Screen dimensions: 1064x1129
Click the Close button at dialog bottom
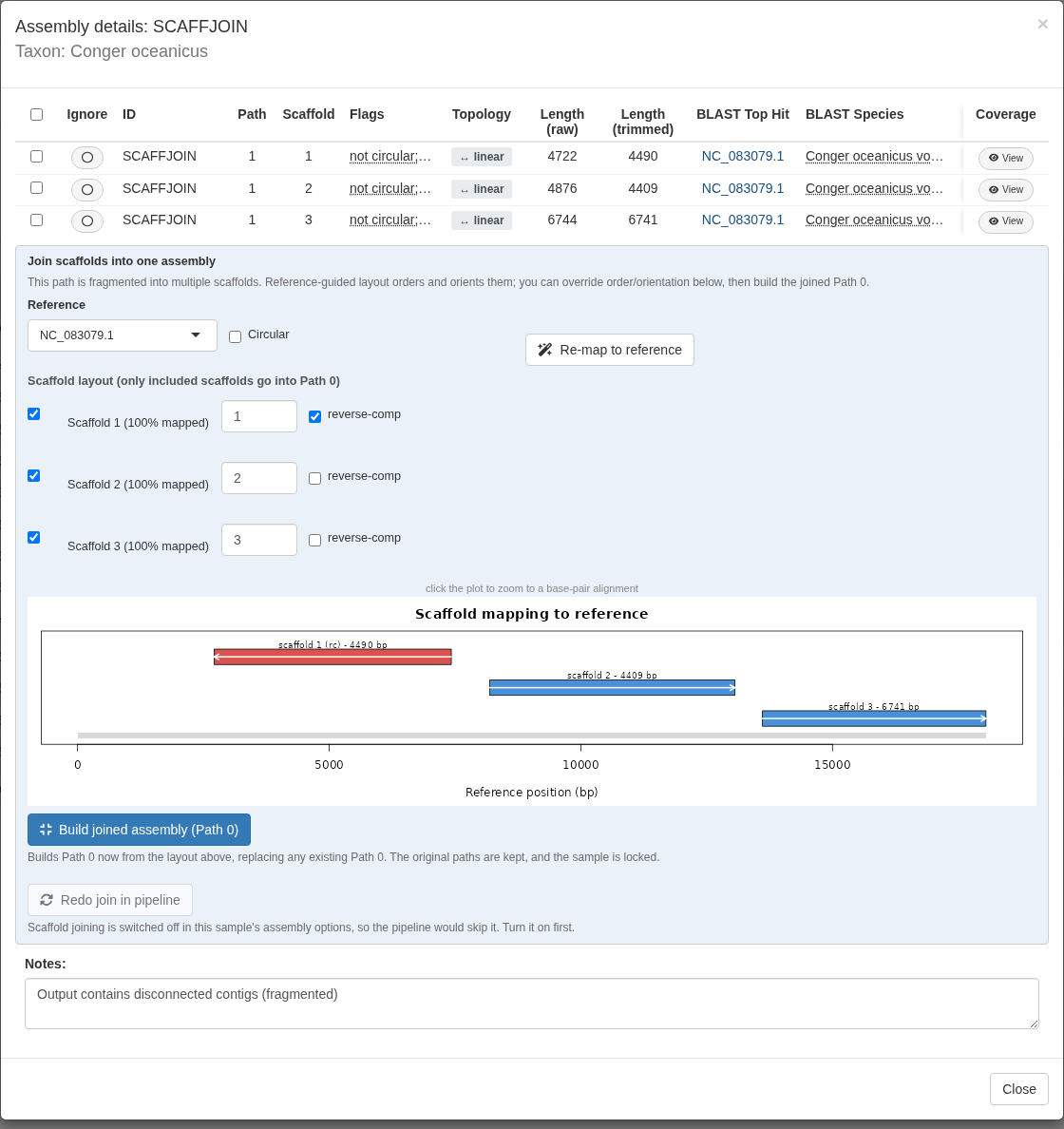[x=1018, y=1089]
